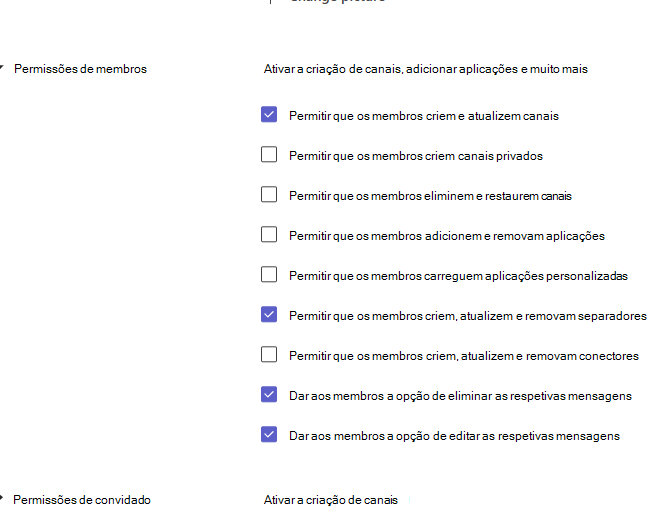671x521 pixels.
Task: Click label Dar aos membros opção de editar mensagens
Action: coord(454,436)
